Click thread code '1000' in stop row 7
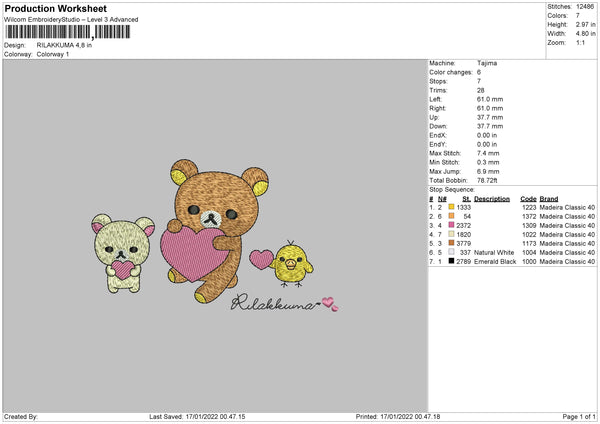600x424 pixels. 529,261
